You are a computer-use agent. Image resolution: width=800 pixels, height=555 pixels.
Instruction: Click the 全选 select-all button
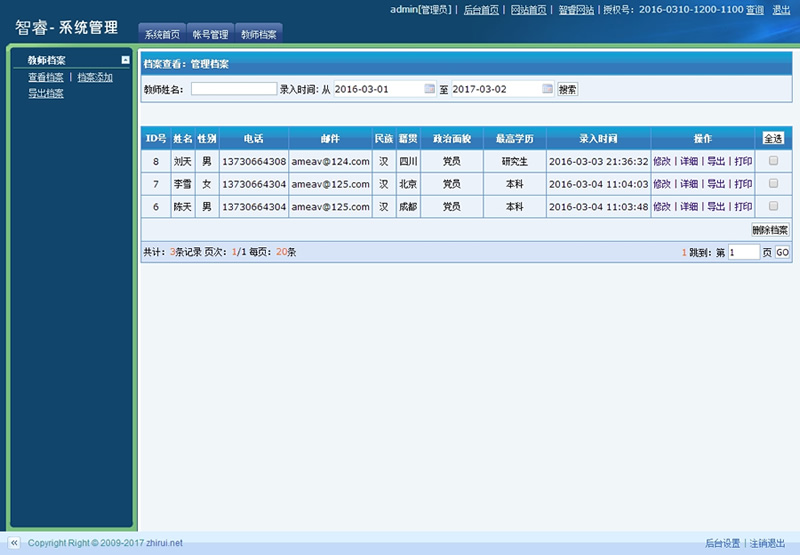(773, 138)
